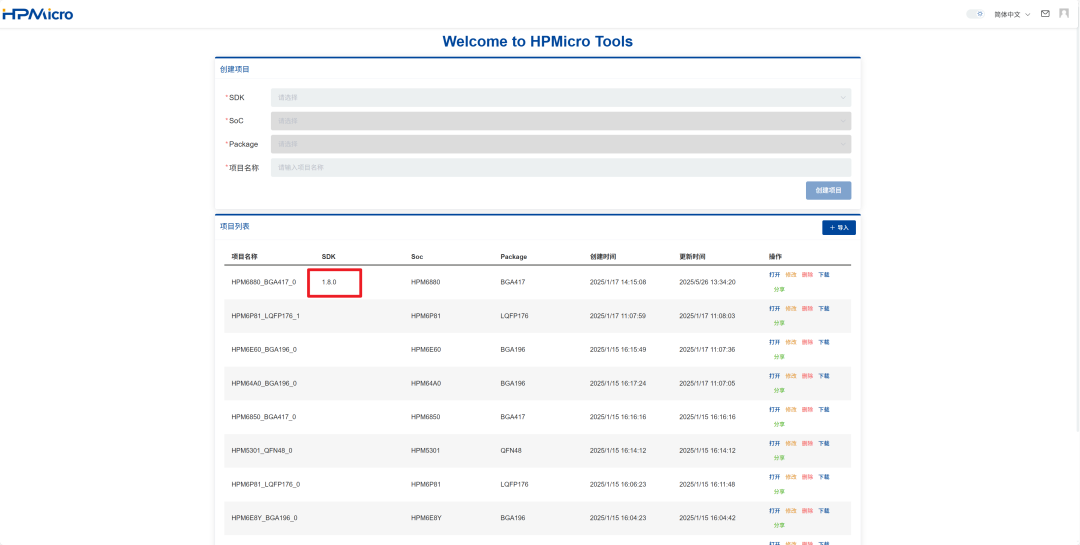Click 下载 for HPM64A0_BGA196_0
This screenshot has height=545, width=1080.
824,376
